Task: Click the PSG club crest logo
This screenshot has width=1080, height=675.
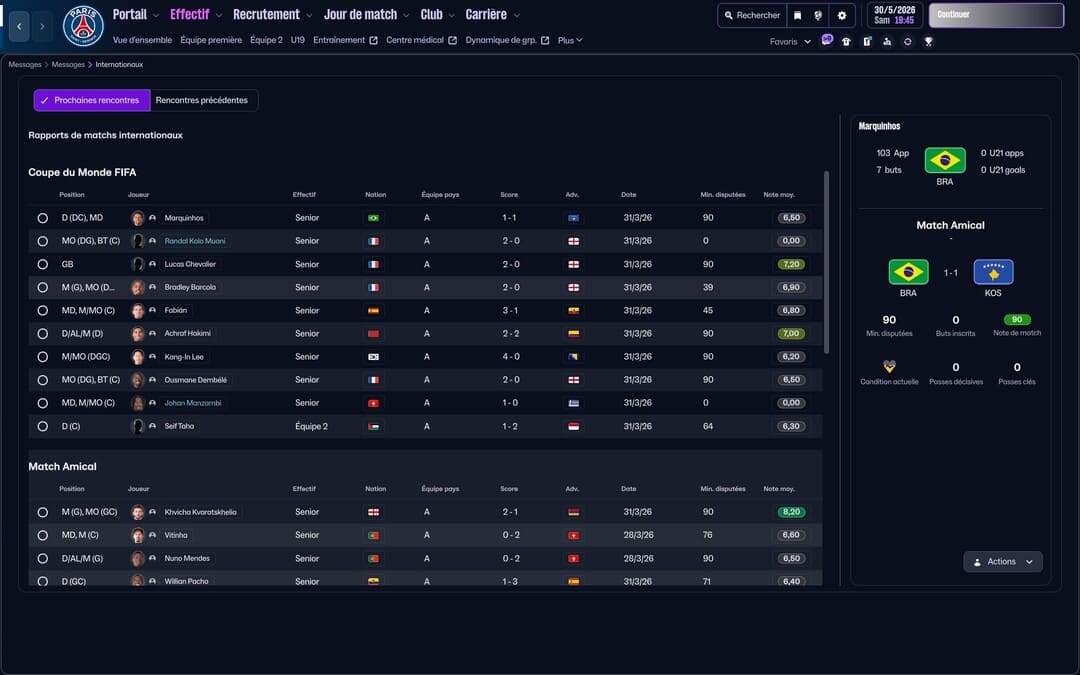Action: pyautogui.click(x=83, y=26)
